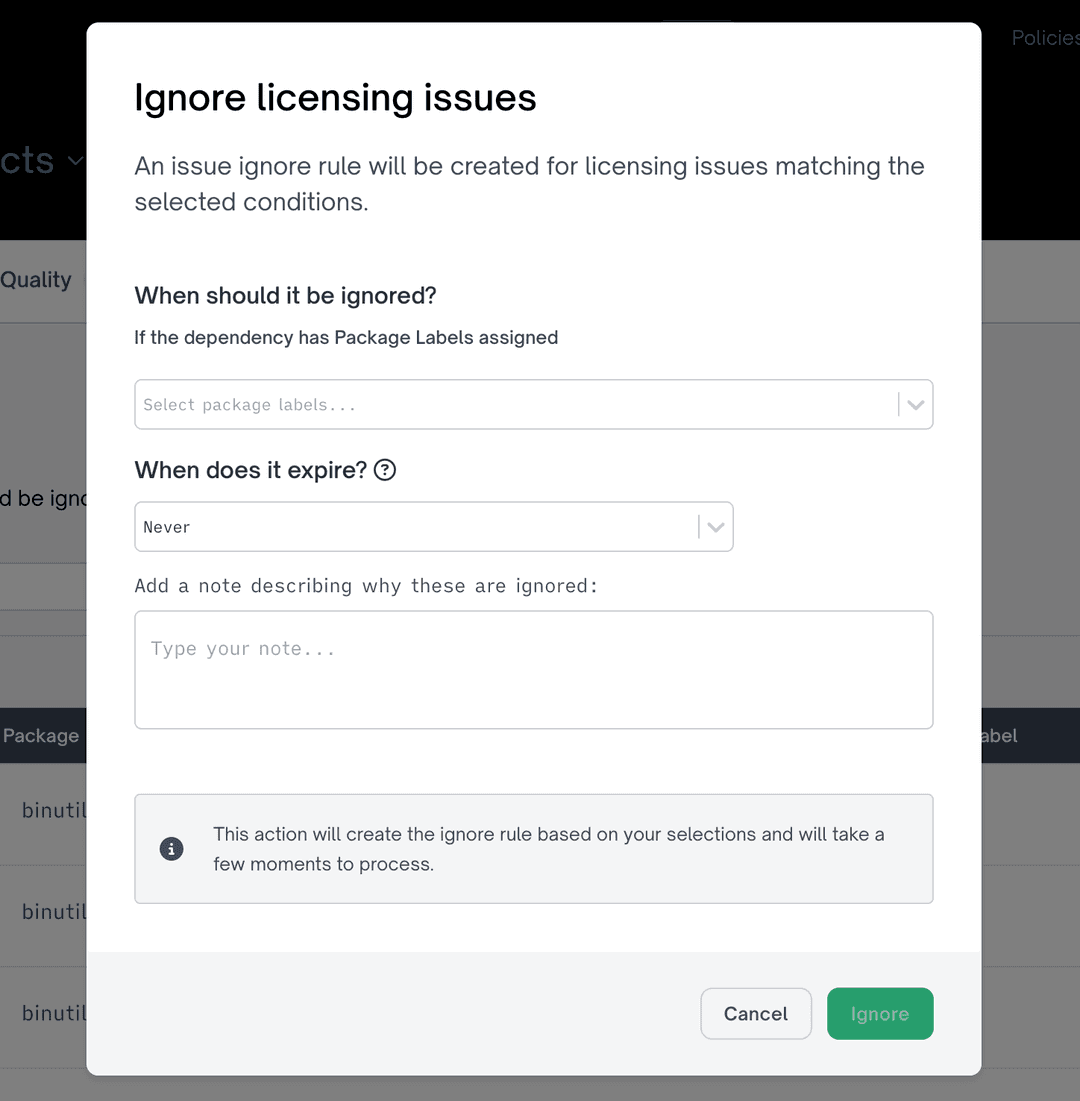The width and height of the screenshot is (1080, 1101).
Task: Click into the Type your note textarea
Action: [534, 668]
